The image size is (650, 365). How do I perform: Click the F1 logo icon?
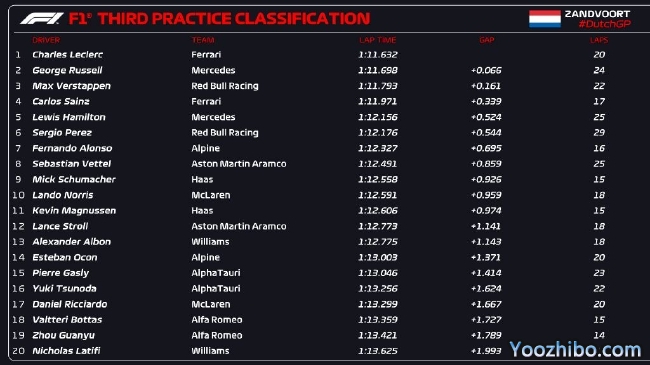pyautogui.click(x=42, y=19)
